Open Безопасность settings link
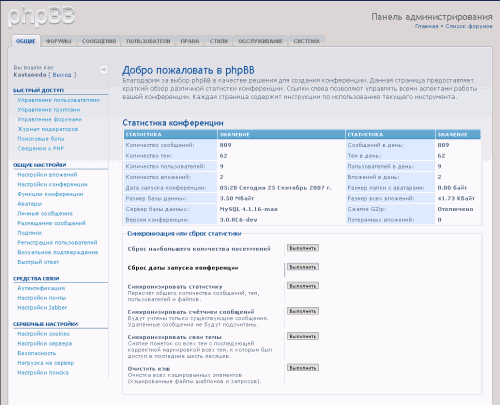500x405 pixels. (x=37, y=353)
